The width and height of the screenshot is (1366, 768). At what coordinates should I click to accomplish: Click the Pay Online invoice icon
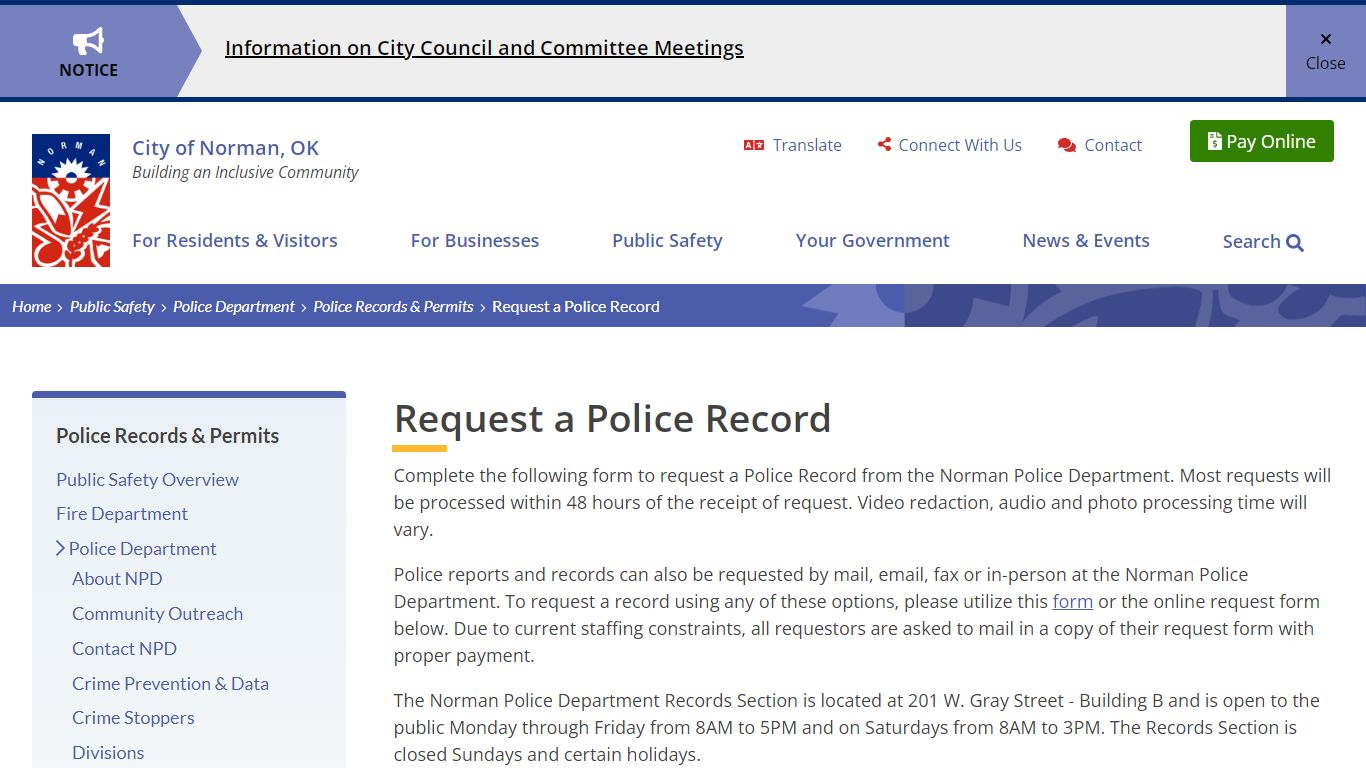[x=1214, y=141]
